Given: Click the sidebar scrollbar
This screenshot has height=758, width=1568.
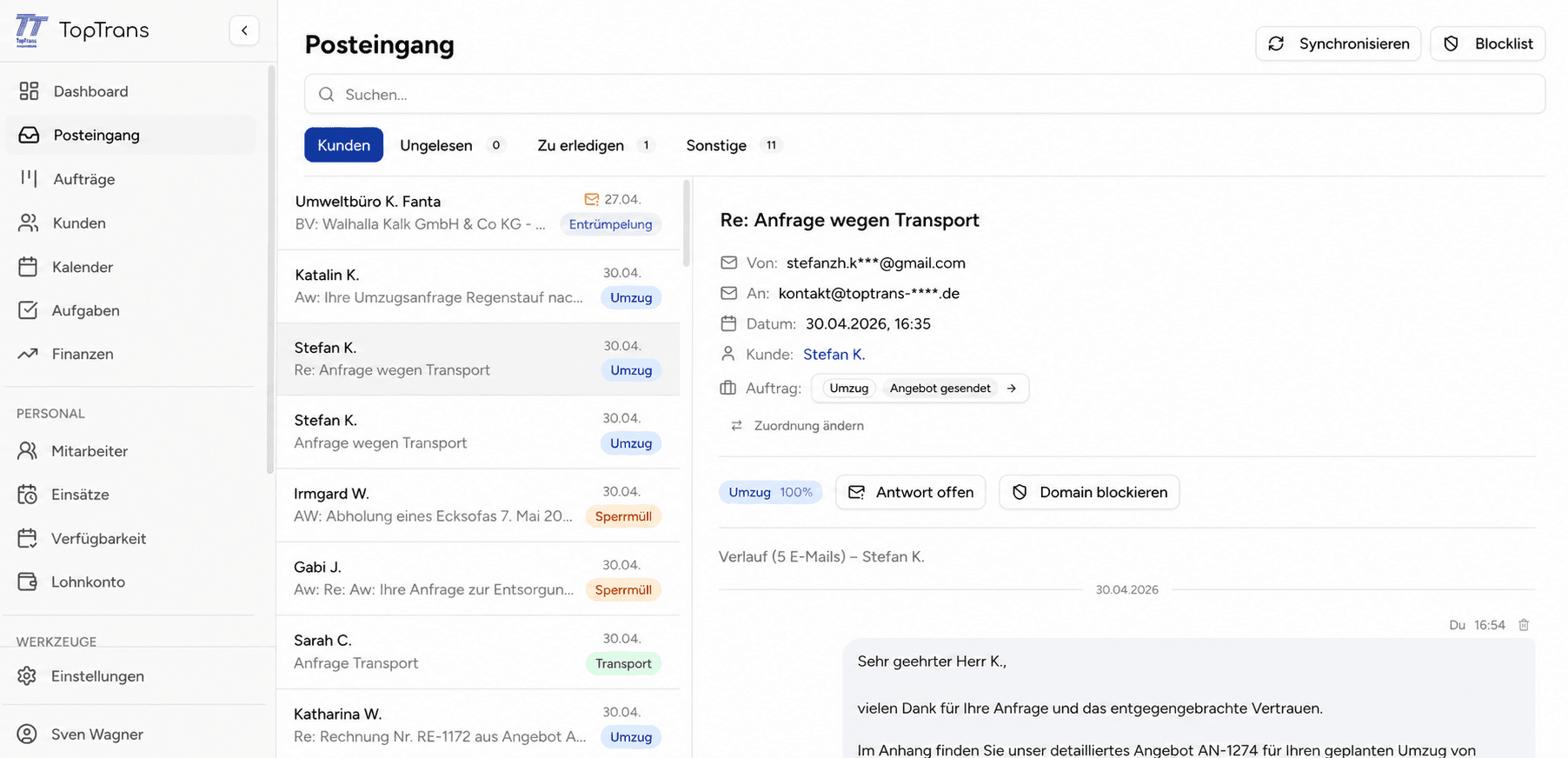Looking at the screenshot, I should (x=270, y=269).
